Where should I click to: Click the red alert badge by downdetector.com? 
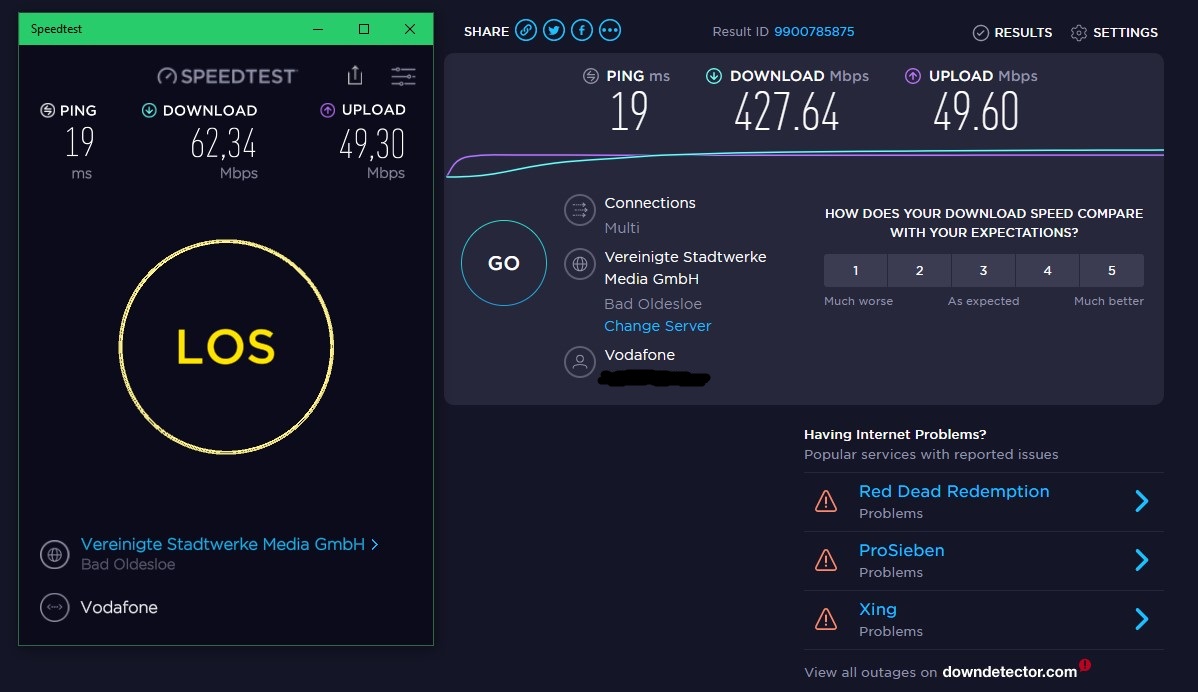pos(1085,665)
